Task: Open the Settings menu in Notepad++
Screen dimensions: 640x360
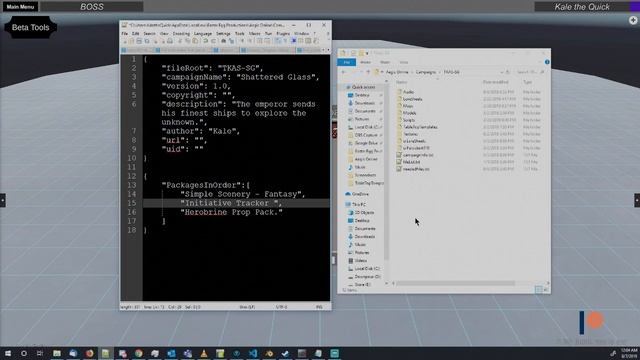Action: coord(223,33)
